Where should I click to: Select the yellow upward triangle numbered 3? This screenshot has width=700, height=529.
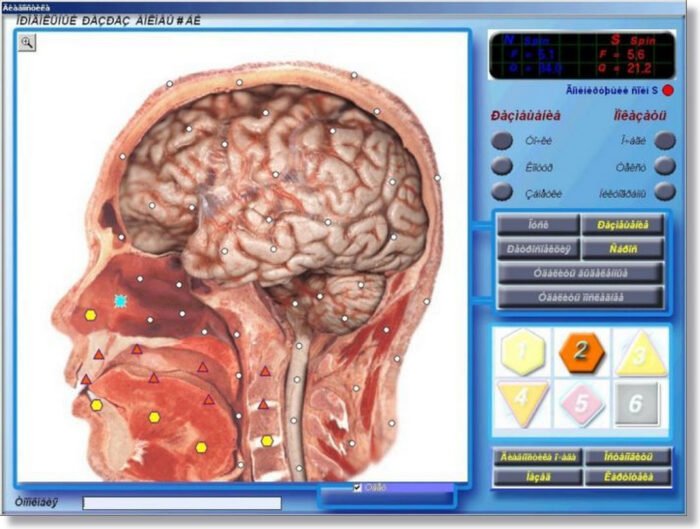click(641, 354)
